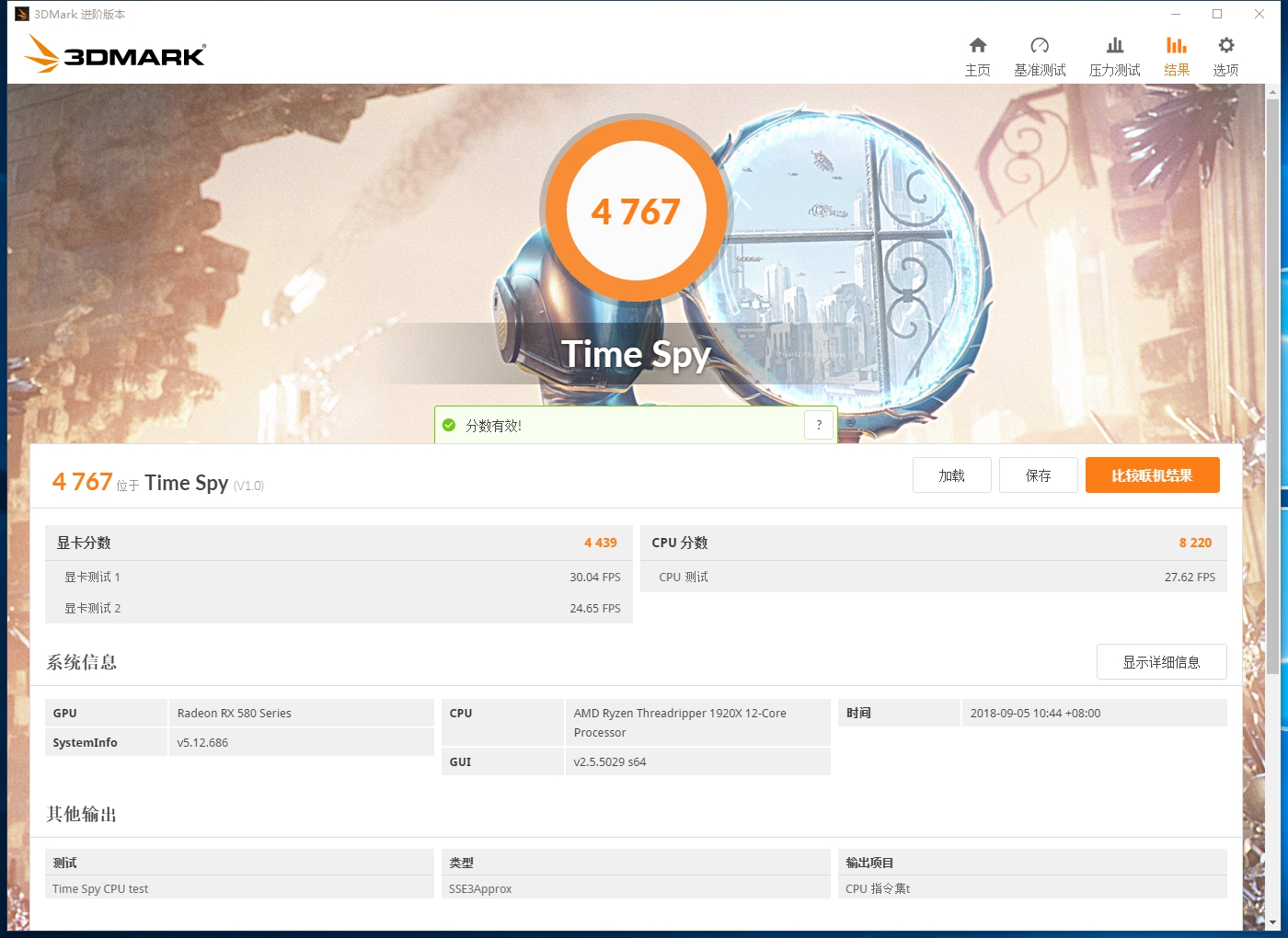This screenshot has width=1288, height=938.
Task: Select the Radeon RX 580 Series GPU entry
Action: coord(233,713)
